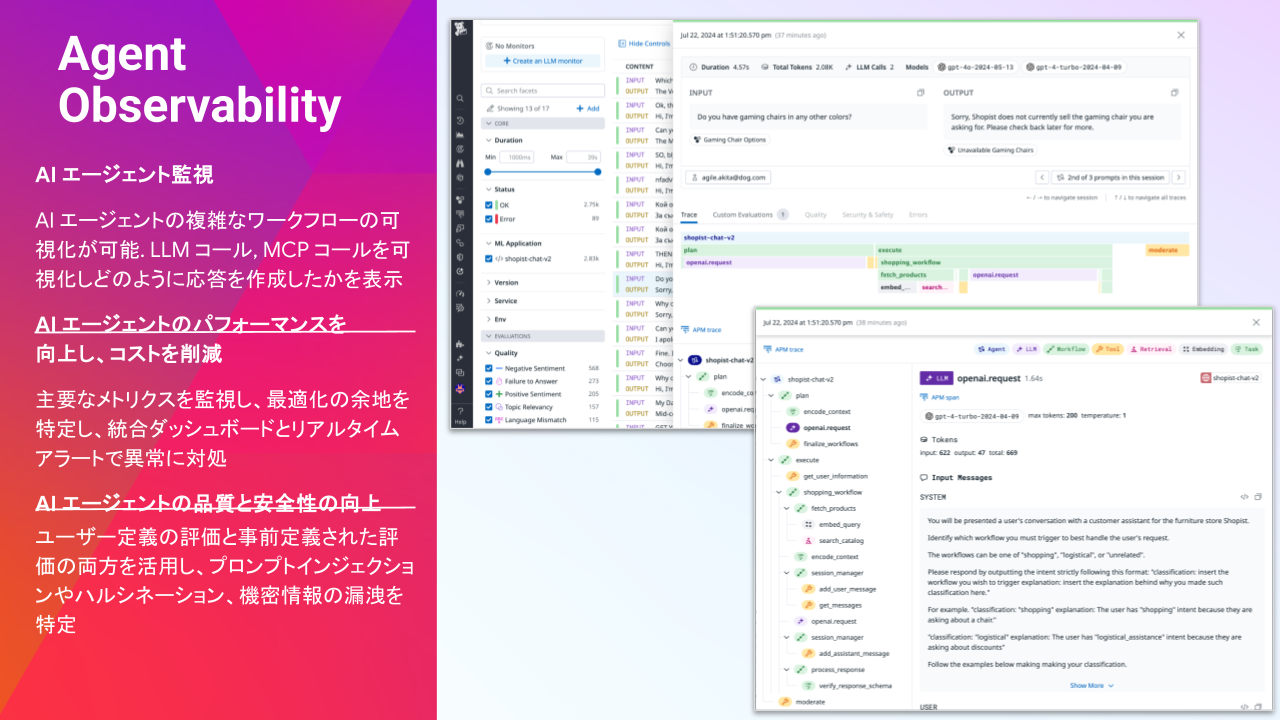Uncheck the Error status checkbox
Viewport: 1280px width, 720px height.
pos(489,218)
